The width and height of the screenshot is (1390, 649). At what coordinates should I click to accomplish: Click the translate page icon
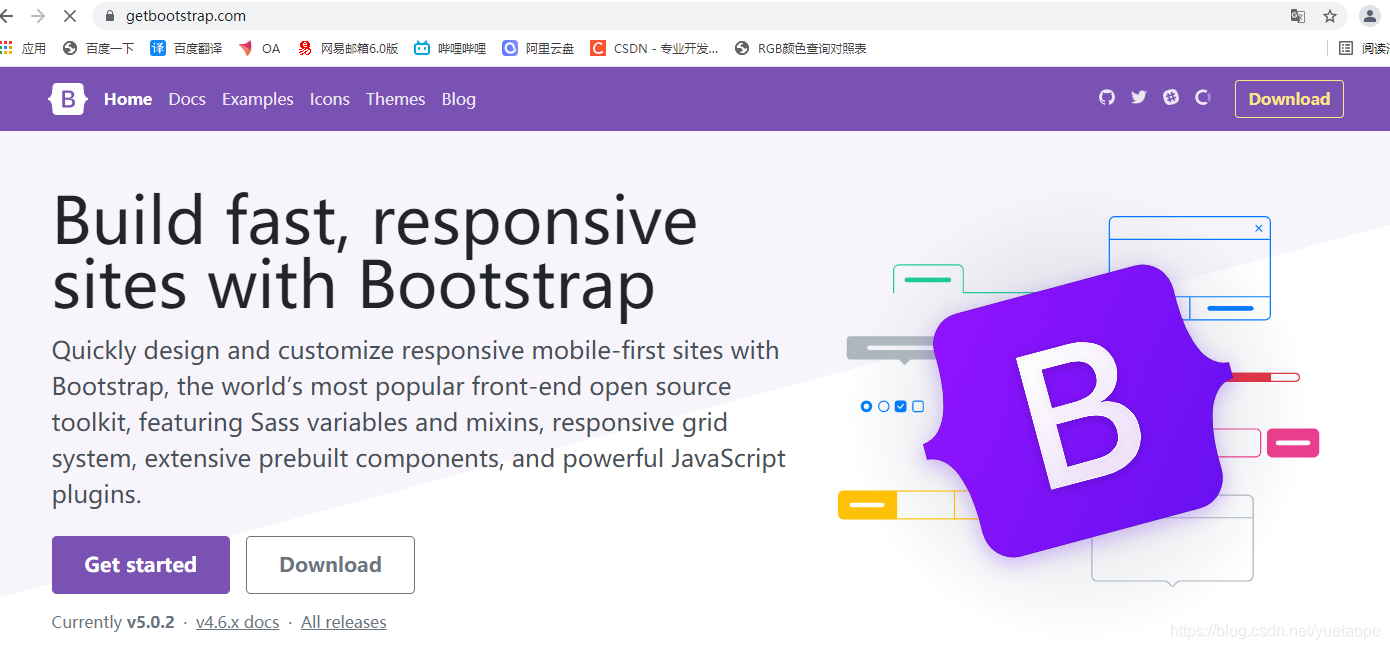pyautogui.click(x=1298, y=16)
